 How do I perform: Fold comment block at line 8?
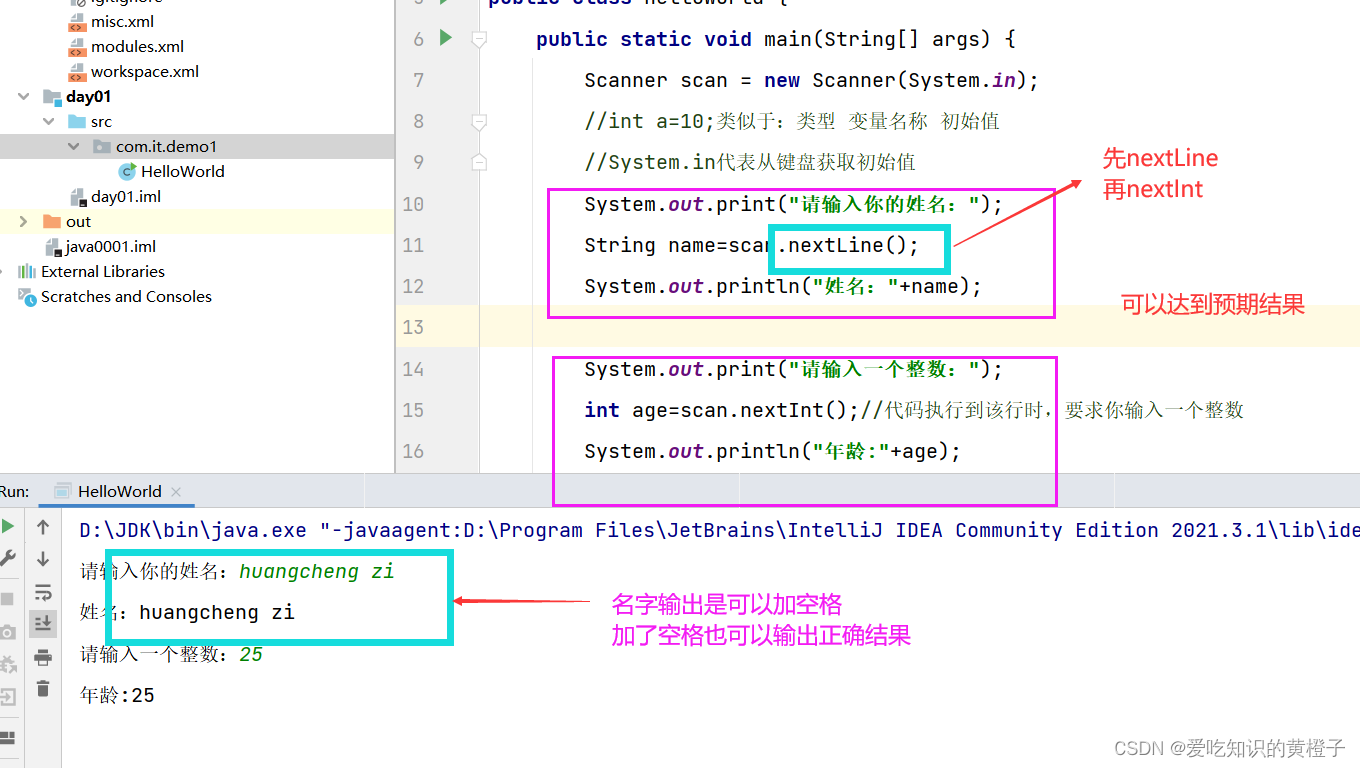(479, 121)
